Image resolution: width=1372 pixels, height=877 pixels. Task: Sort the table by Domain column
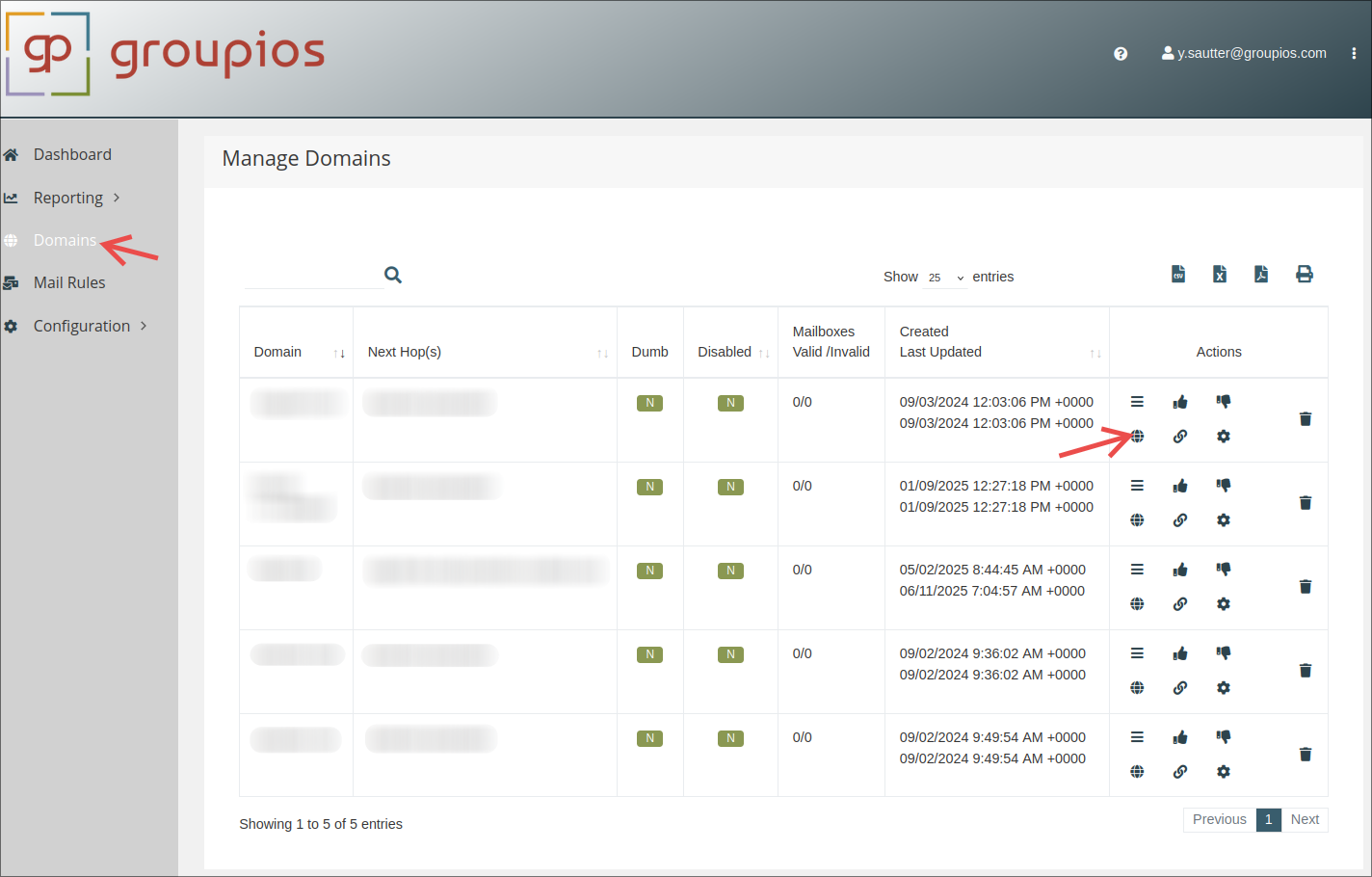(296, 352)
